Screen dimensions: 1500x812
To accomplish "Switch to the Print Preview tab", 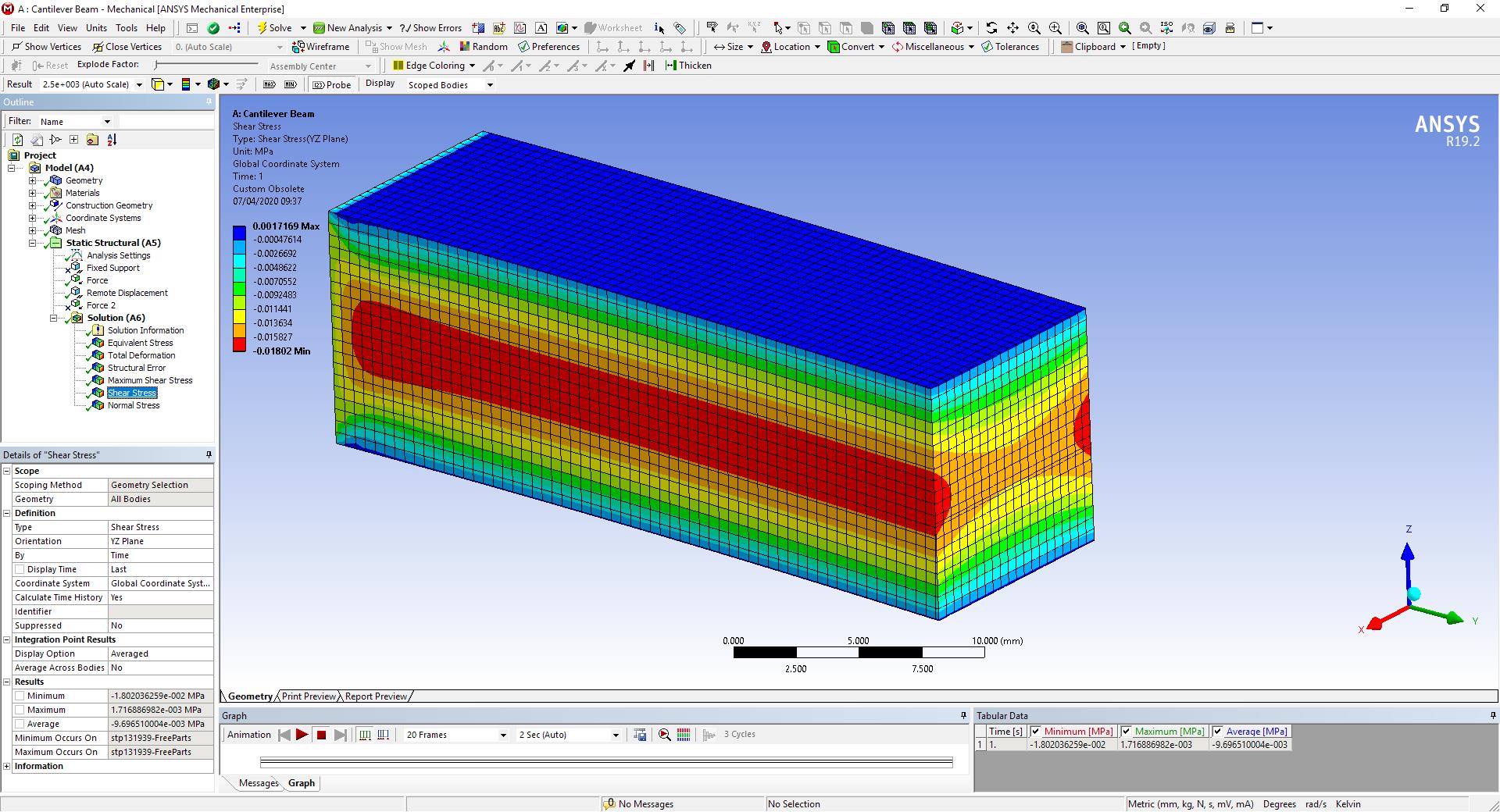I will pos(309,696).
